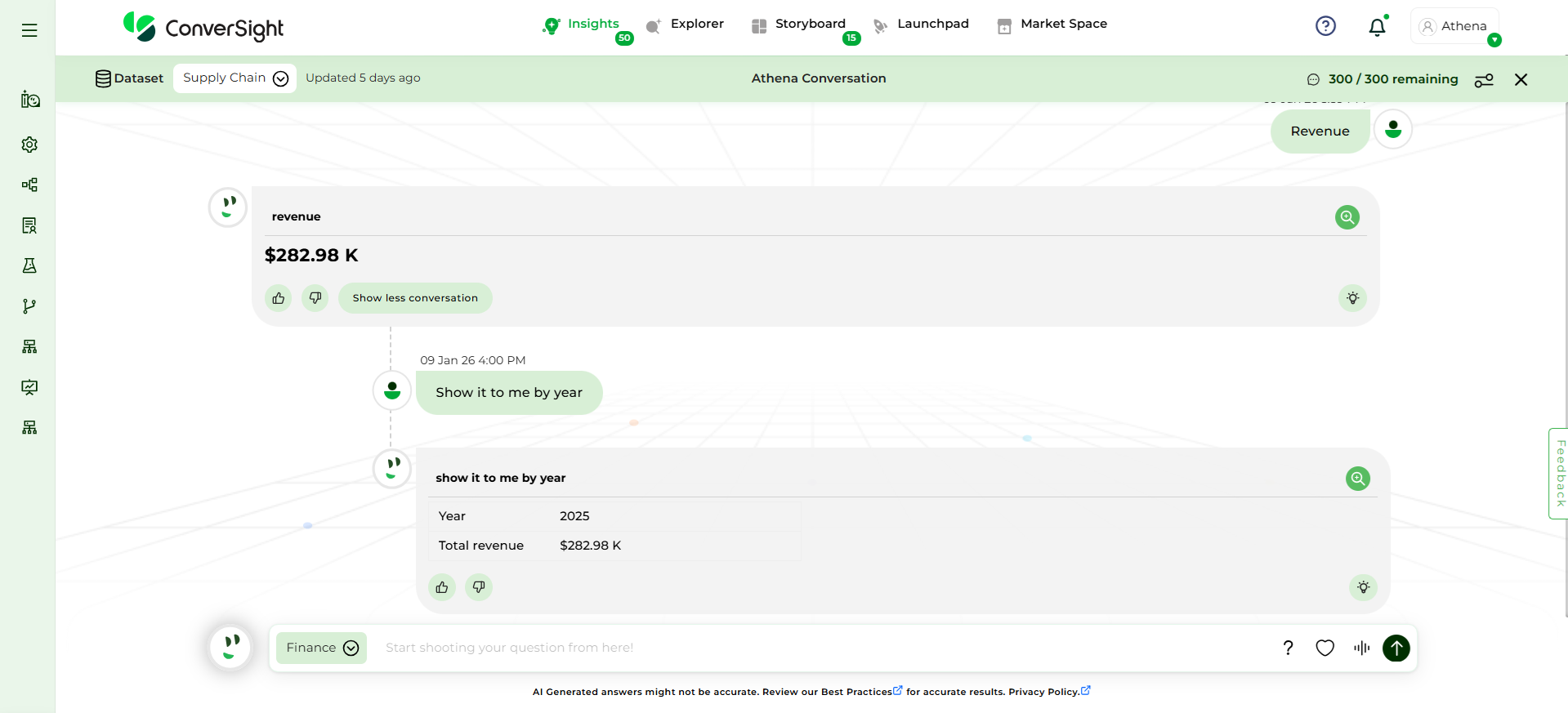1568x713 pixels.
Task: Open the Best Practices link
Action: (856, 692)
